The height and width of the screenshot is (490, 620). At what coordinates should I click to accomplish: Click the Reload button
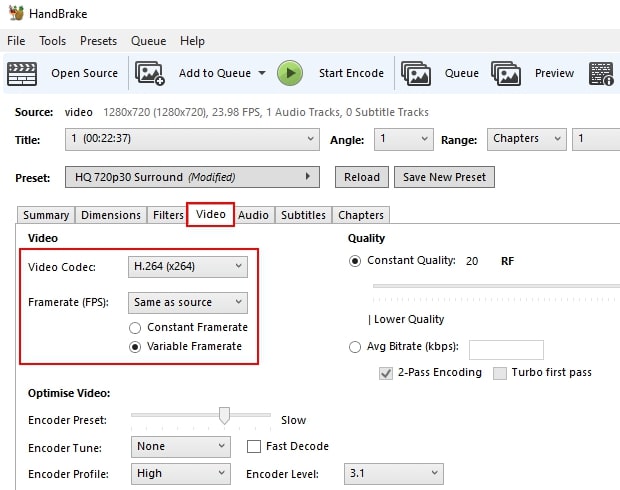(x=362, y=177)
